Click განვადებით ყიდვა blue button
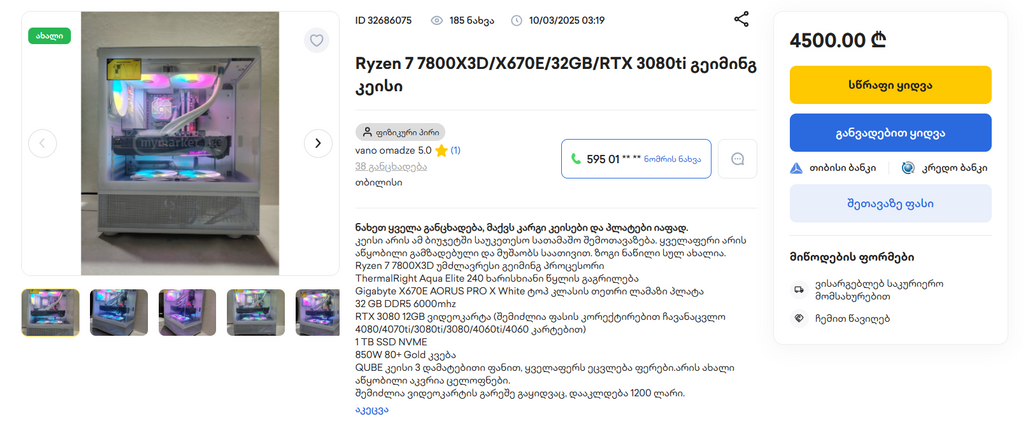The image size is (1024, 422). (x=890, y=133)
